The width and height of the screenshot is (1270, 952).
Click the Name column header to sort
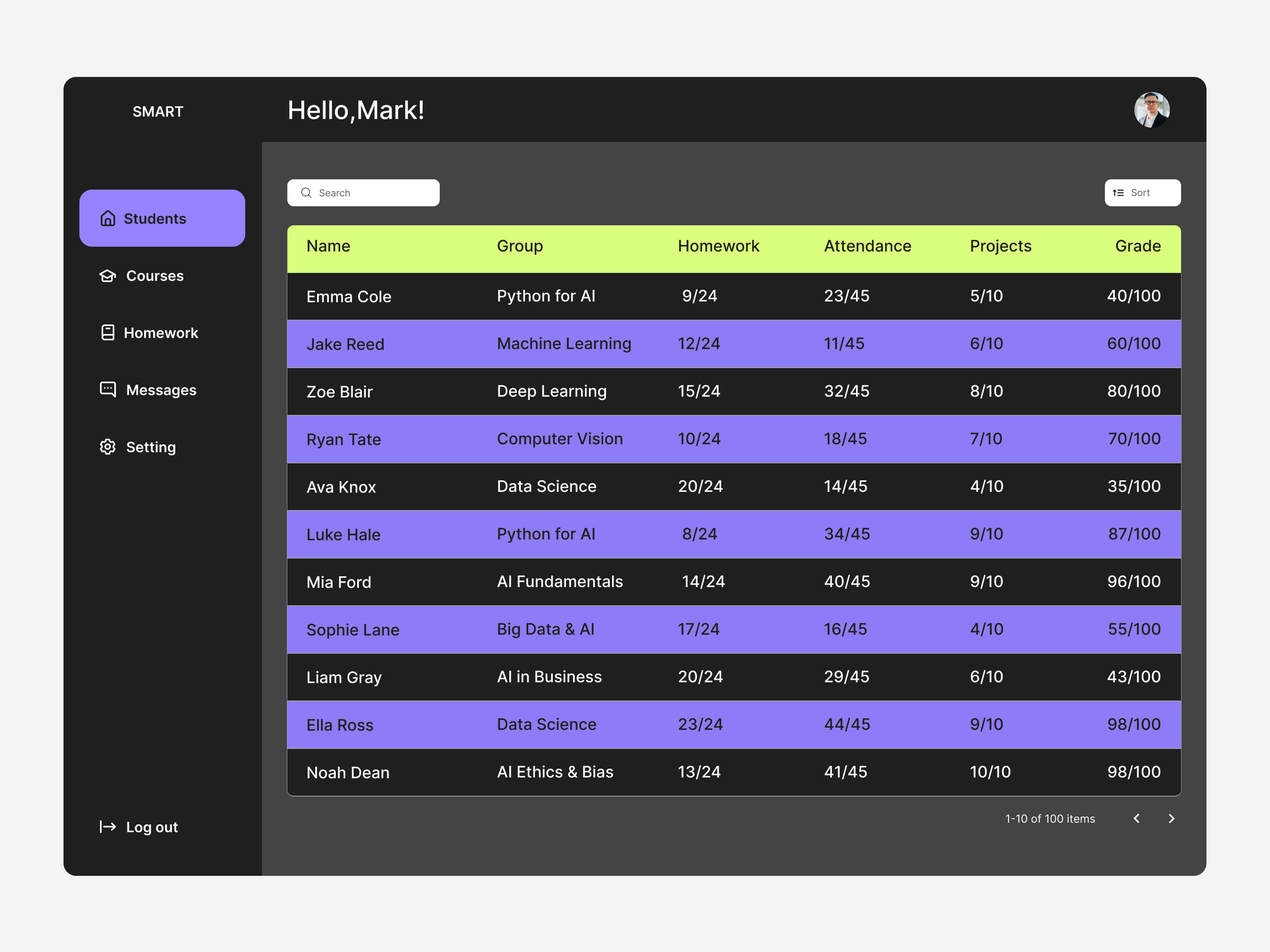click(x=328, y=246)
